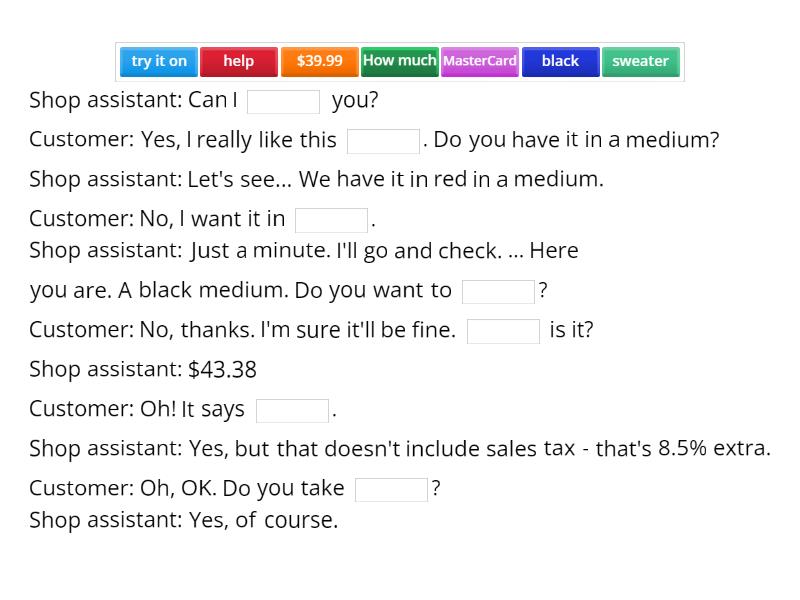Choose the "sweater" tile
Screen dimensions: 800x600
[640, 61]
